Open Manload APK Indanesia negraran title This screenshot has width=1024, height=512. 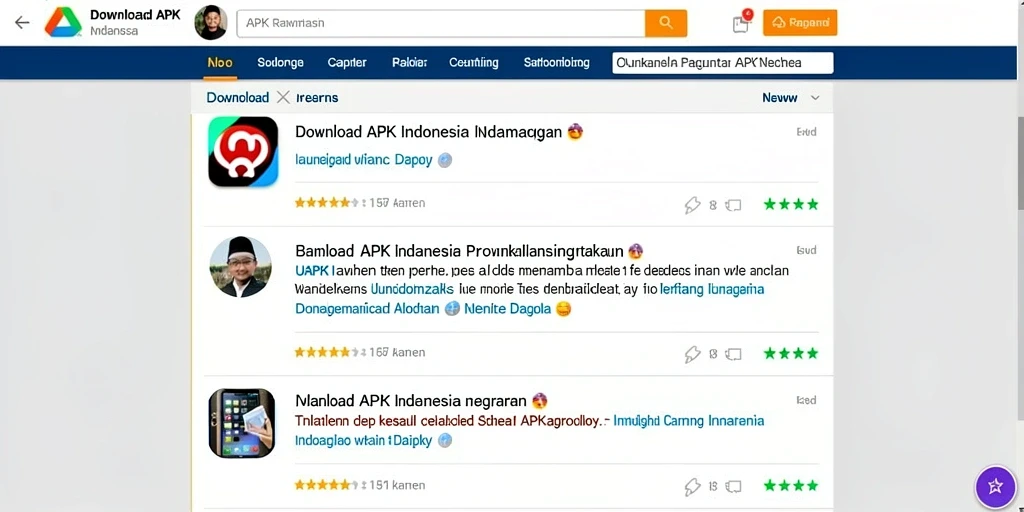pyautogui.click(x=411, y=400)
